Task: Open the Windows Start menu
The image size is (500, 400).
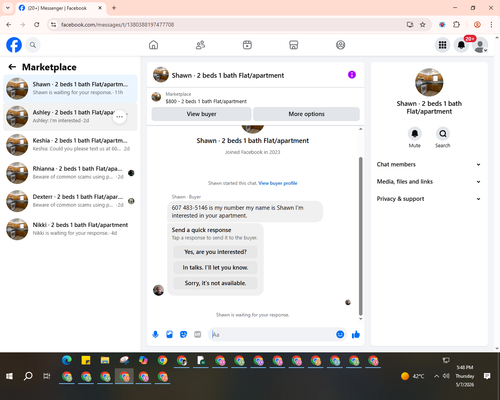Action: (x=9, y=376)
